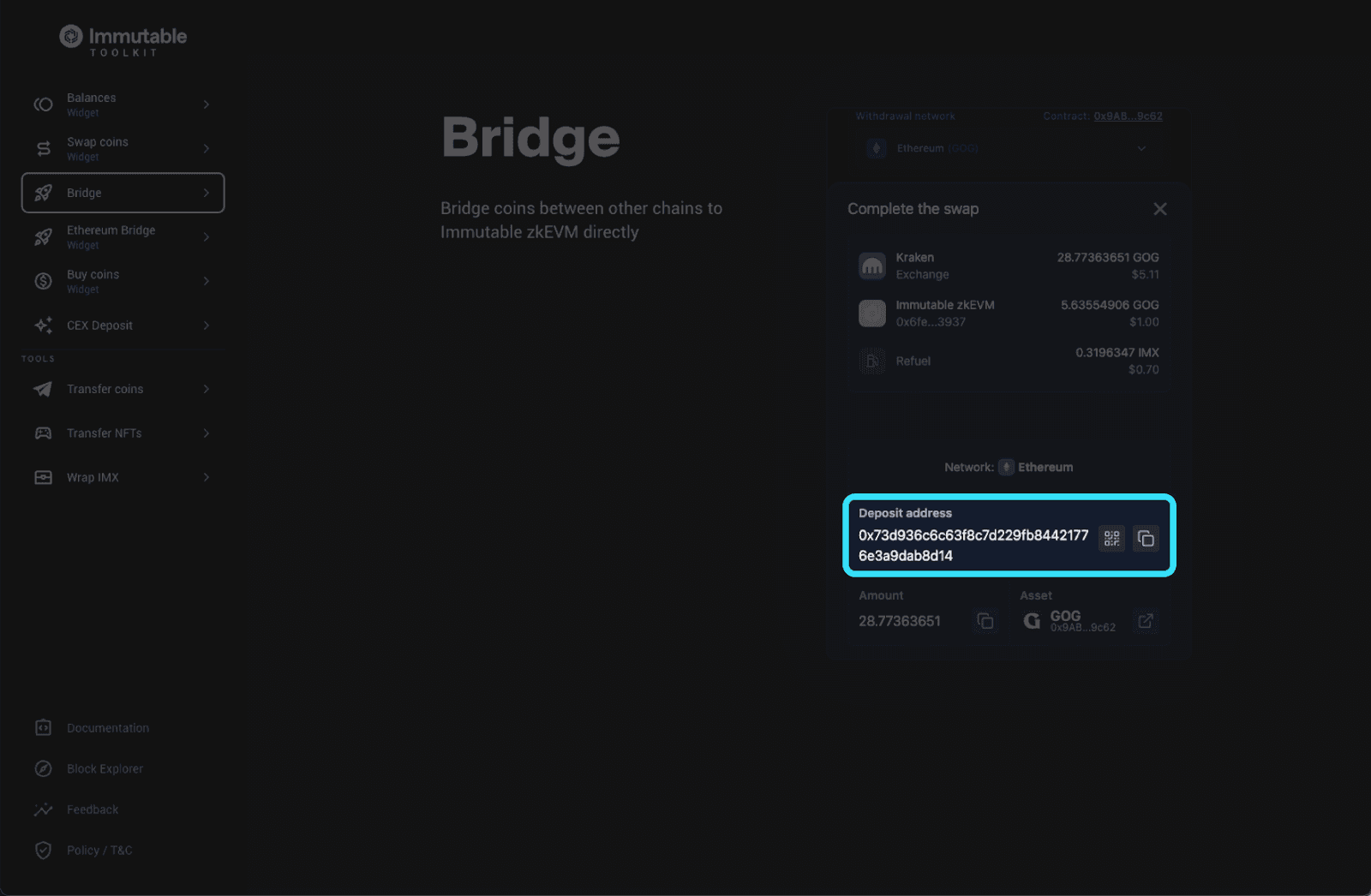Click the Immutable zkEVM wallet icon
The width and height of the screenshot is (1371, 896).
(872, 314)
